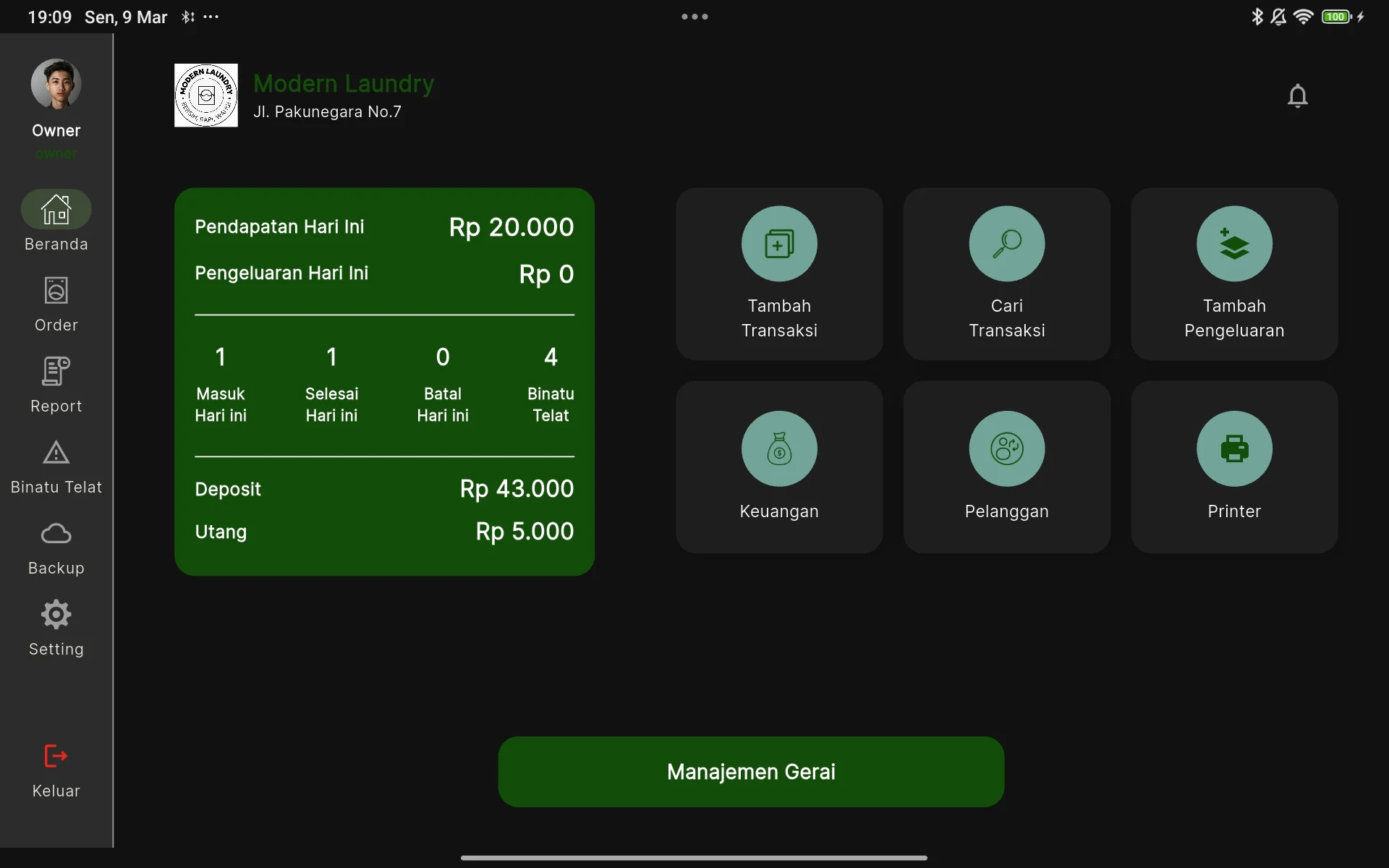Viewport: 1389px width, 868px height.
Task: Click the Binatu Telat count of 4
Action: coord(551,357)
